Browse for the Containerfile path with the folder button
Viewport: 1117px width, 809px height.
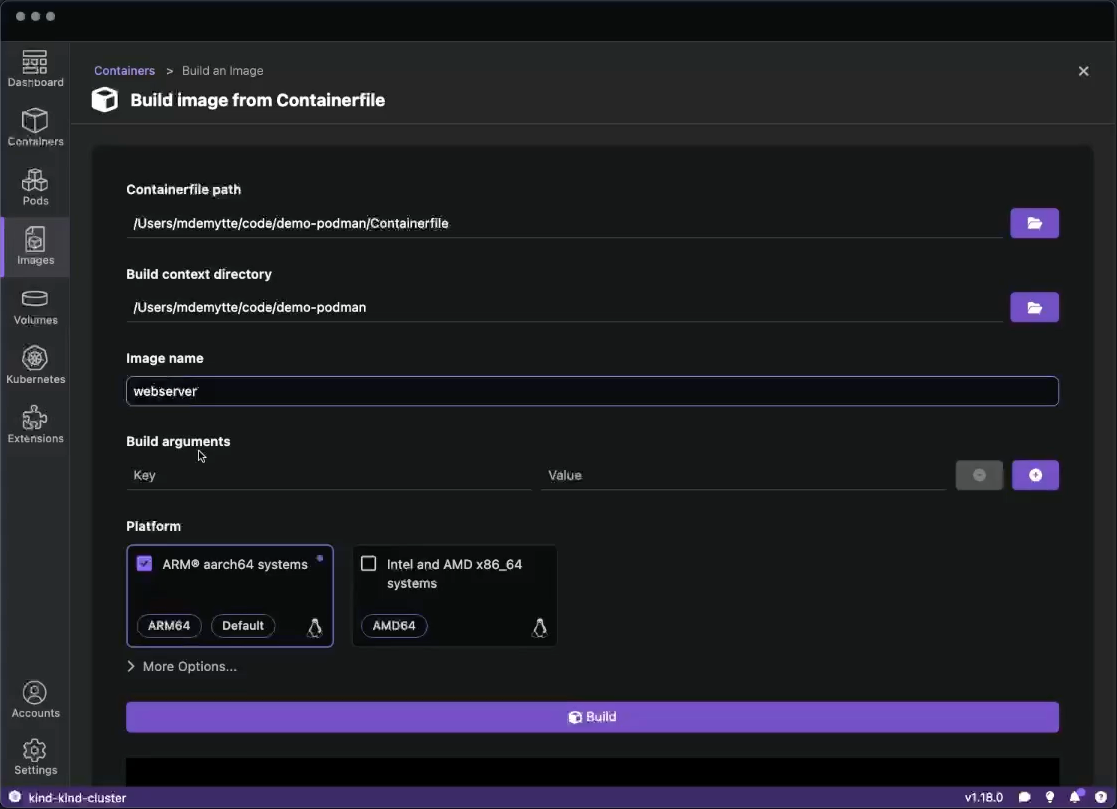coord(1034,223)
